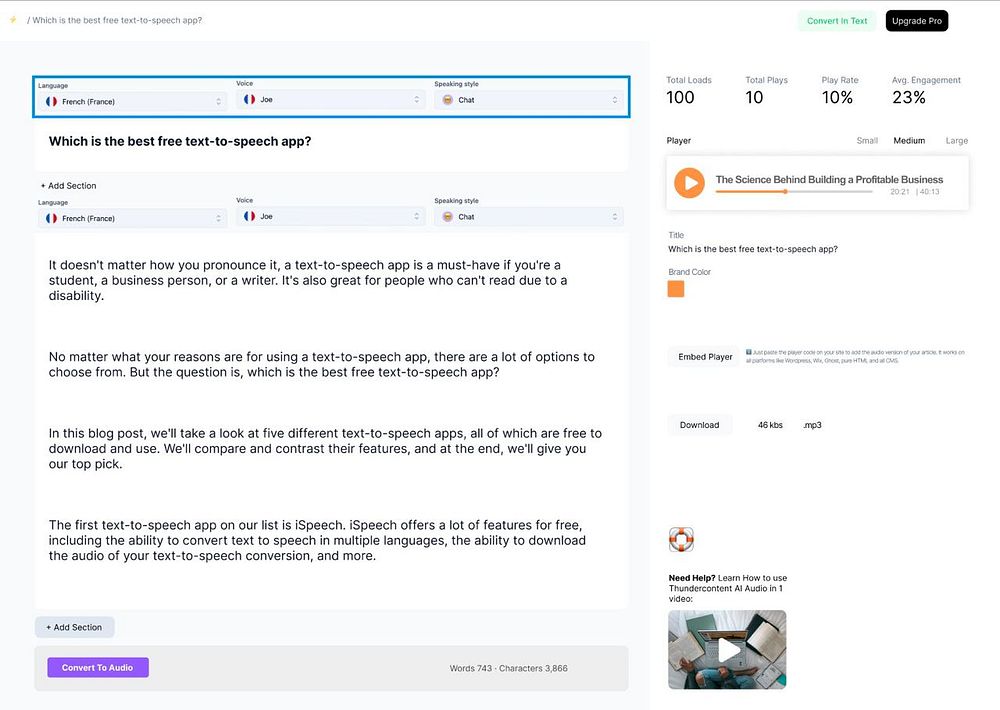
Task: Select Large player size
Action: click(956, 141)
